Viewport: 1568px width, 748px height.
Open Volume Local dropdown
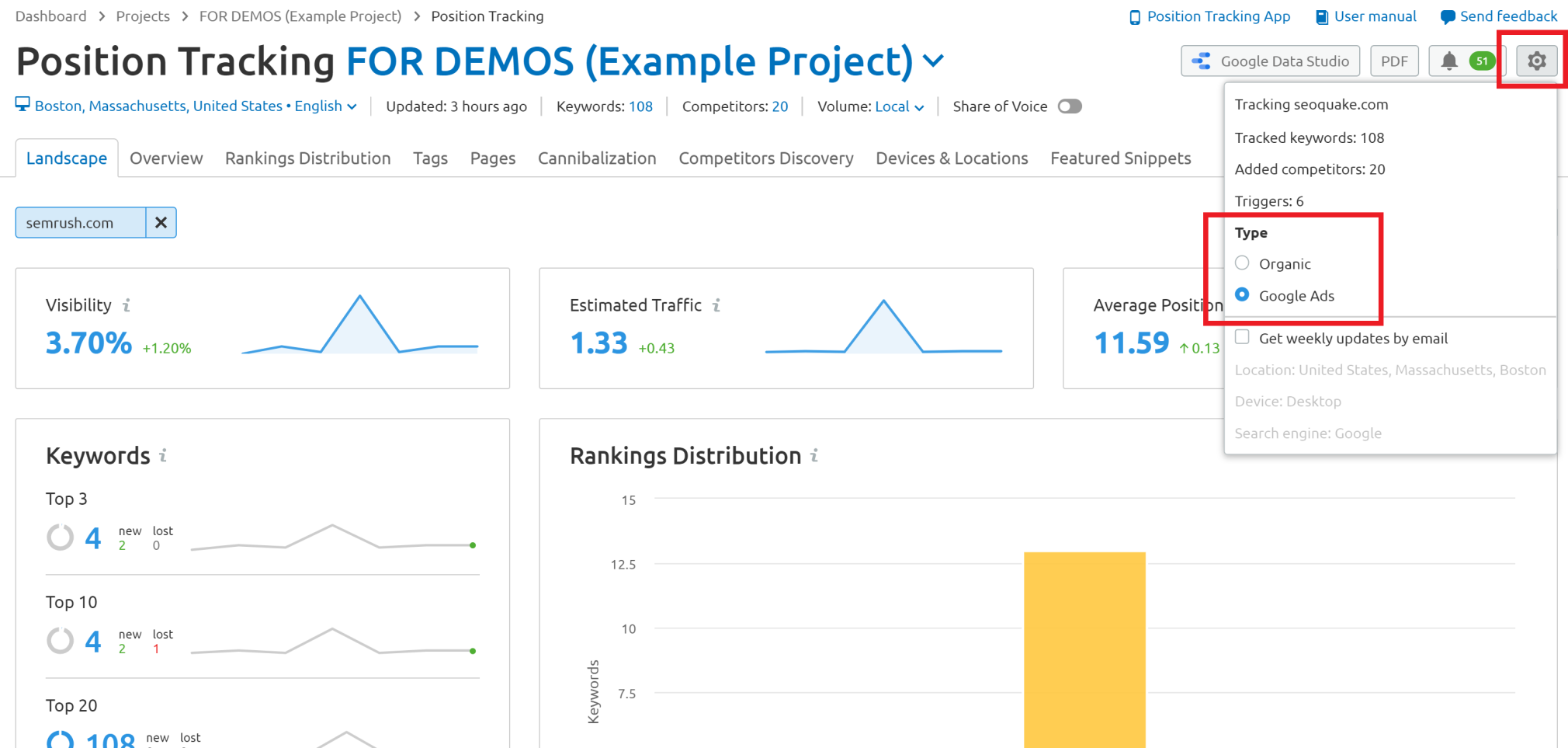(x=899, y=106)
